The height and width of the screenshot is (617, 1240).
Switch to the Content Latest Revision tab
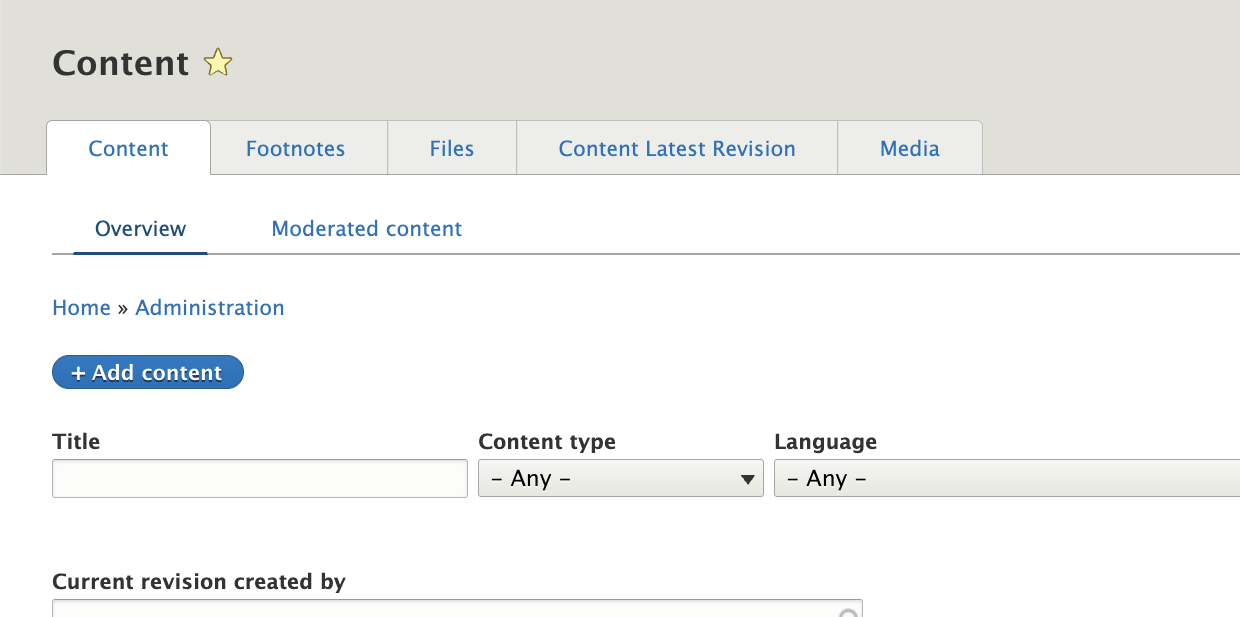coord(676,147)
